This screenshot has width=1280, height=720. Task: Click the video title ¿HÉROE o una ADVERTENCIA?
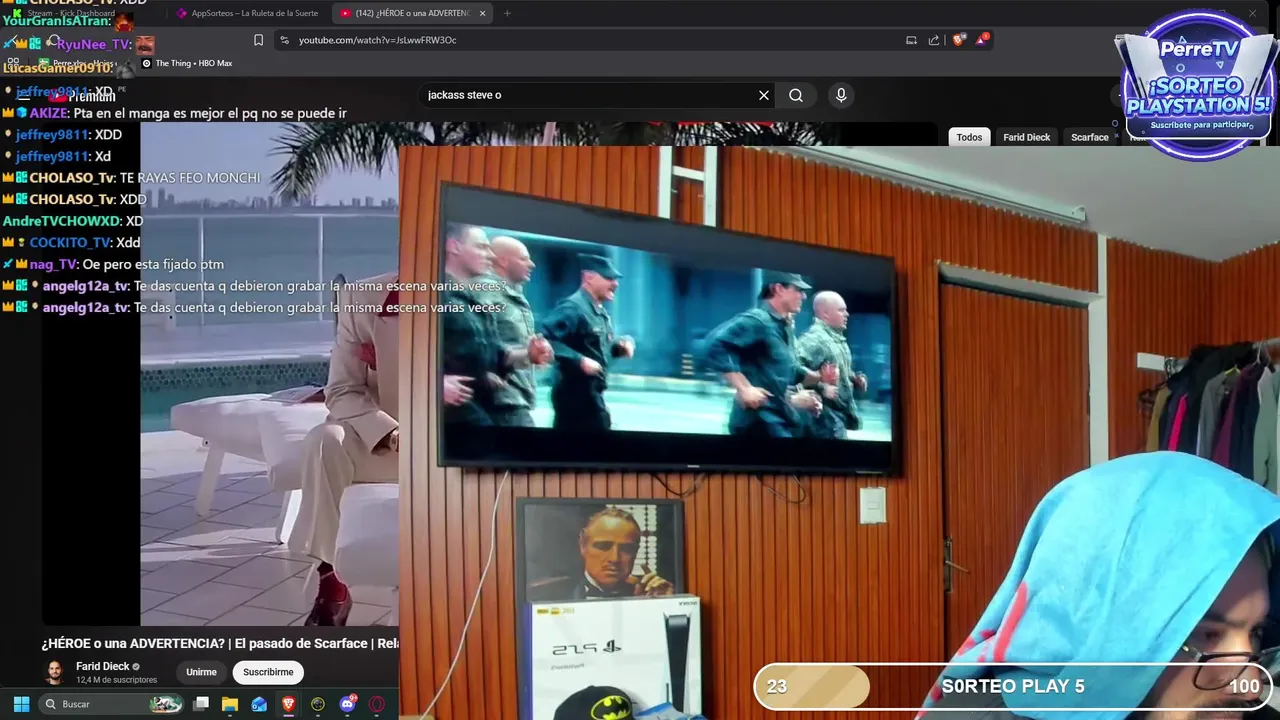(x=220, y=643)
